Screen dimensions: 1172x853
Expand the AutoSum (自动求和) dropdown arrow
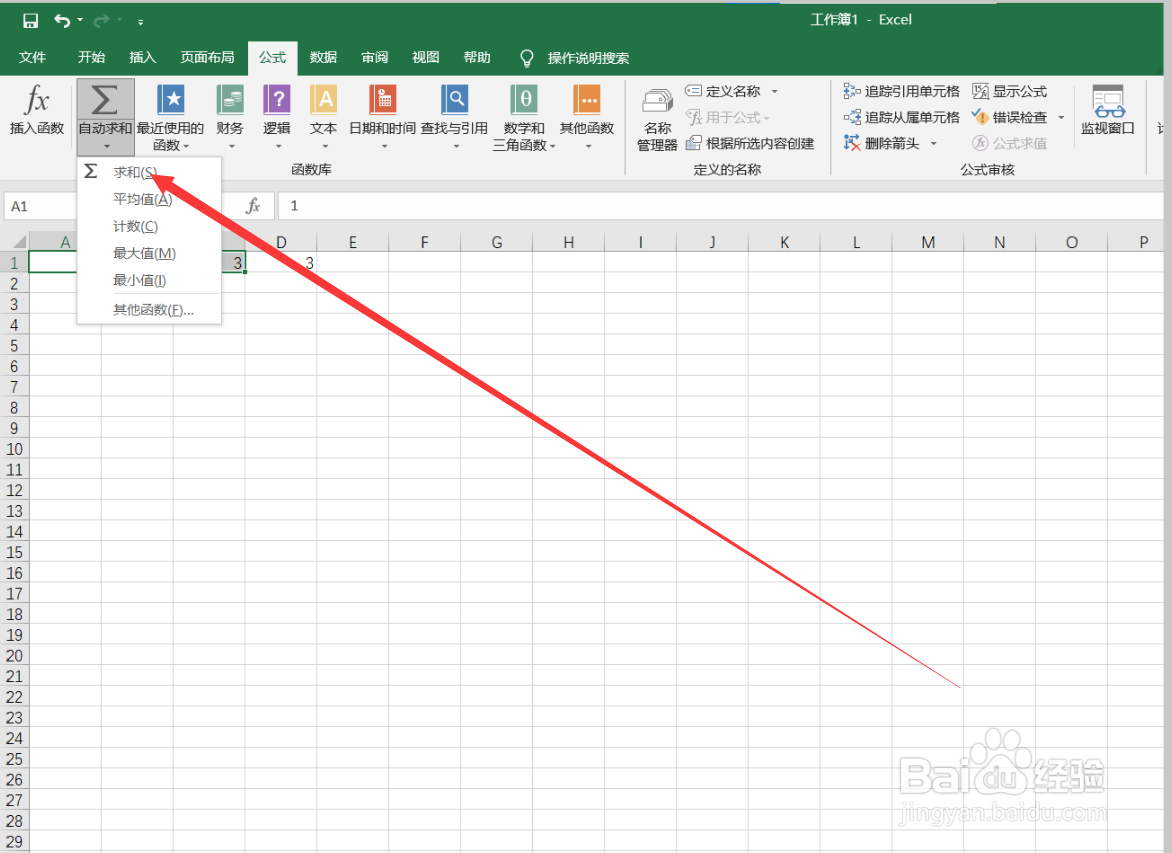(x=106, y=147)
